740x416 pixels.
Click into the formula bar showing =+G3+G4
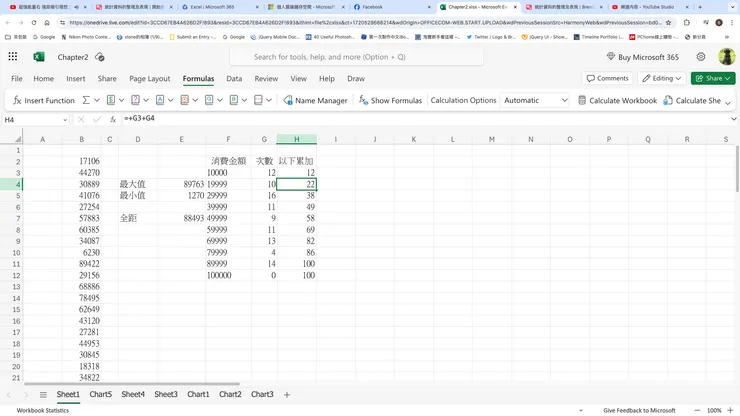click(x=424, y=119)
